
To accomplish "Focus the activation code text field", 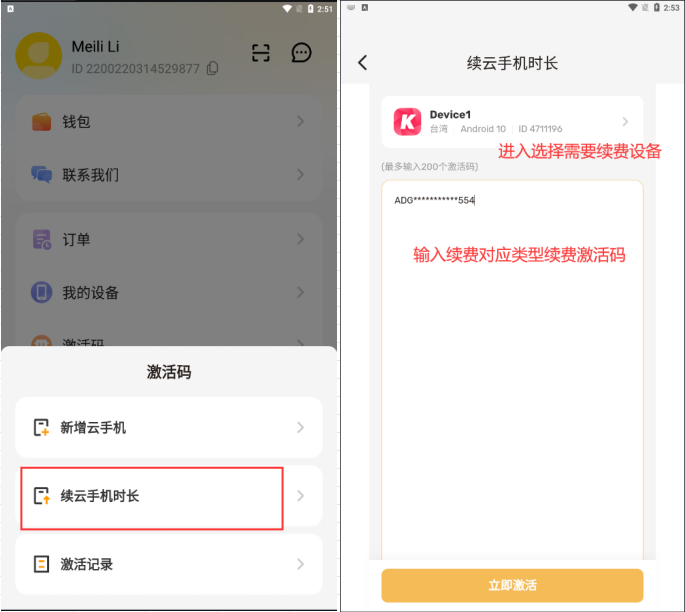I will (x=512, y=370).
